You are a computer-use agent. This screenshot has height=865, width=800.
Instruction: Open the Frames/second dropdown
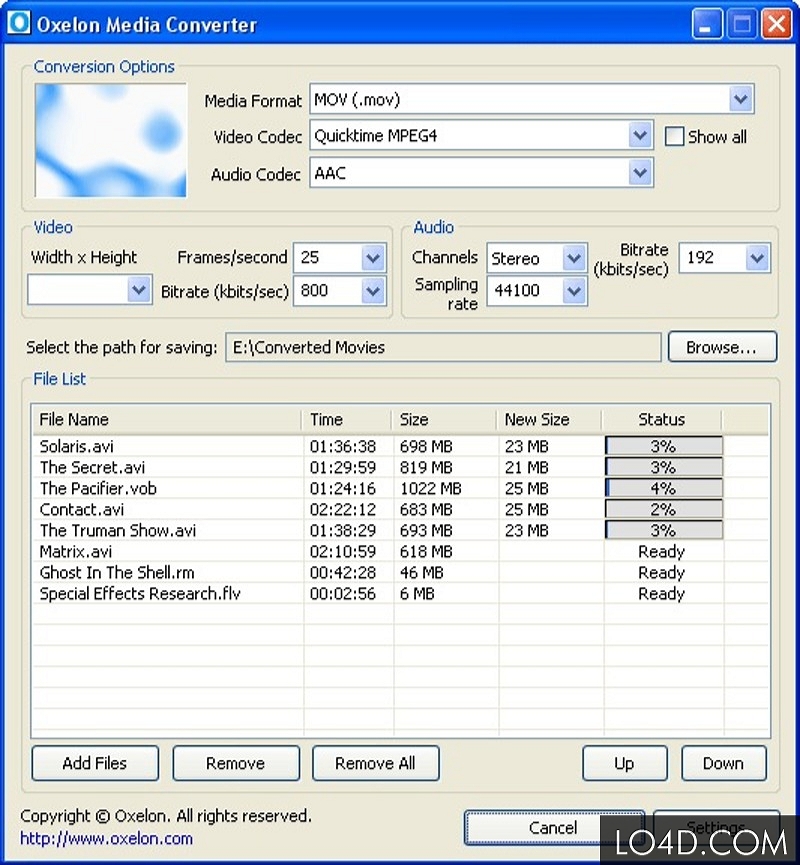click(x=372, y=258)
